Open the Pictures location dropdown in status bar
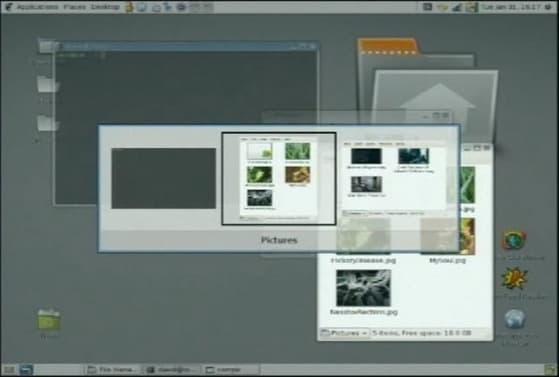Image resolution: width=559 pixels, height=377 pixels. [x=344, y=333]
